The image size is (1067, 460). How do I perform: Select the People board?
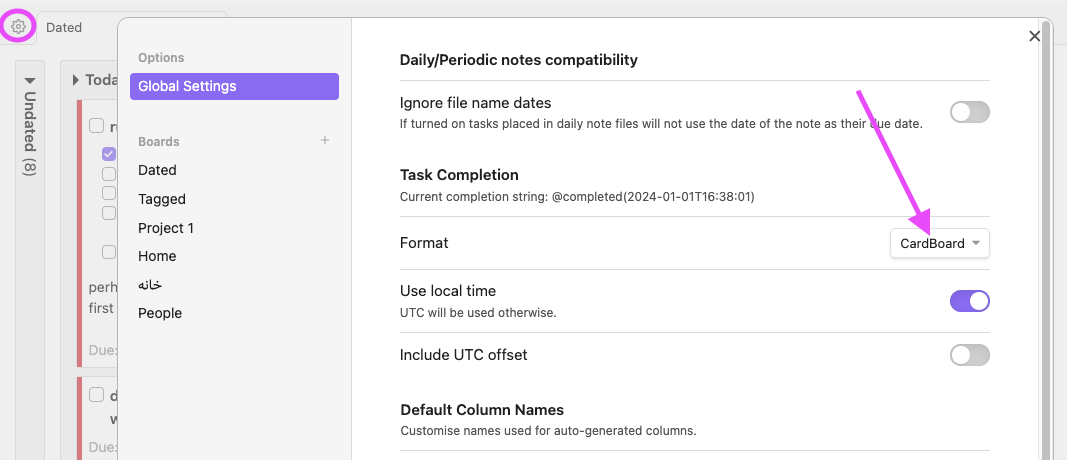(x=160, y=313)
